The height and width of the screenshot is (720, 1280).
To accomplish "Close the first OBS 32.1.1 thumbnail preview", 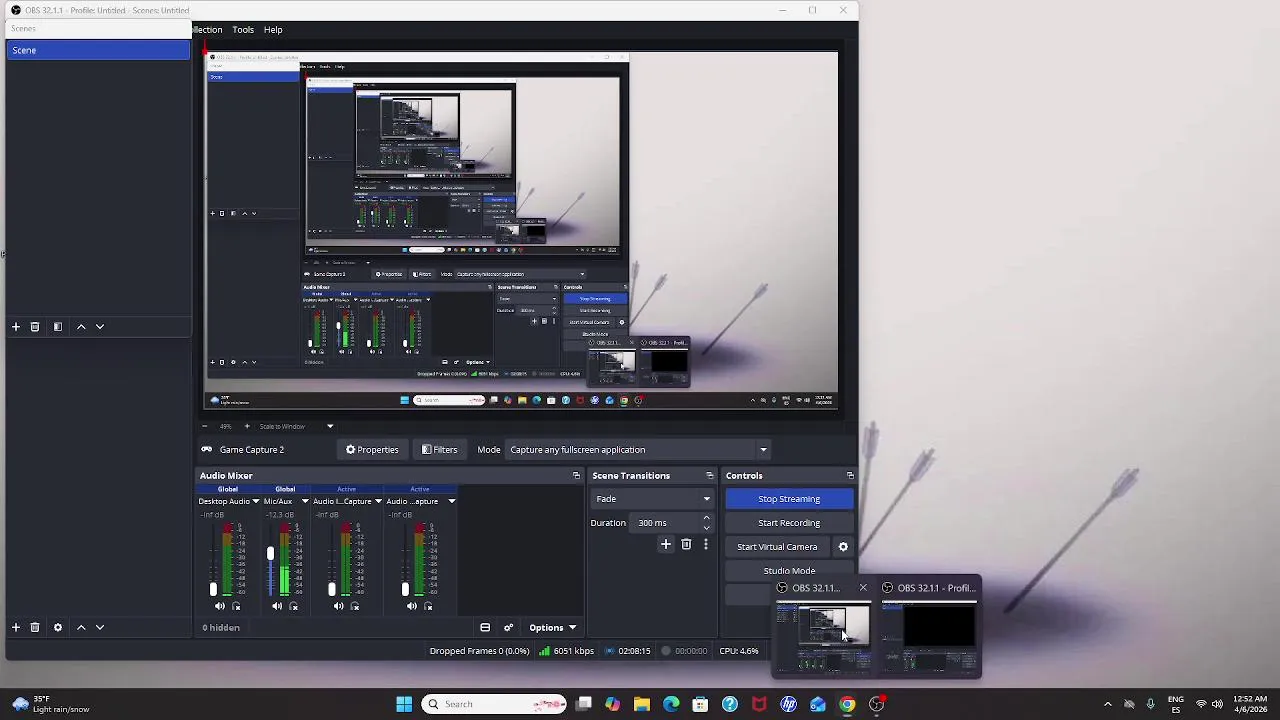I will pyautogui.click(x=863, y=588).
